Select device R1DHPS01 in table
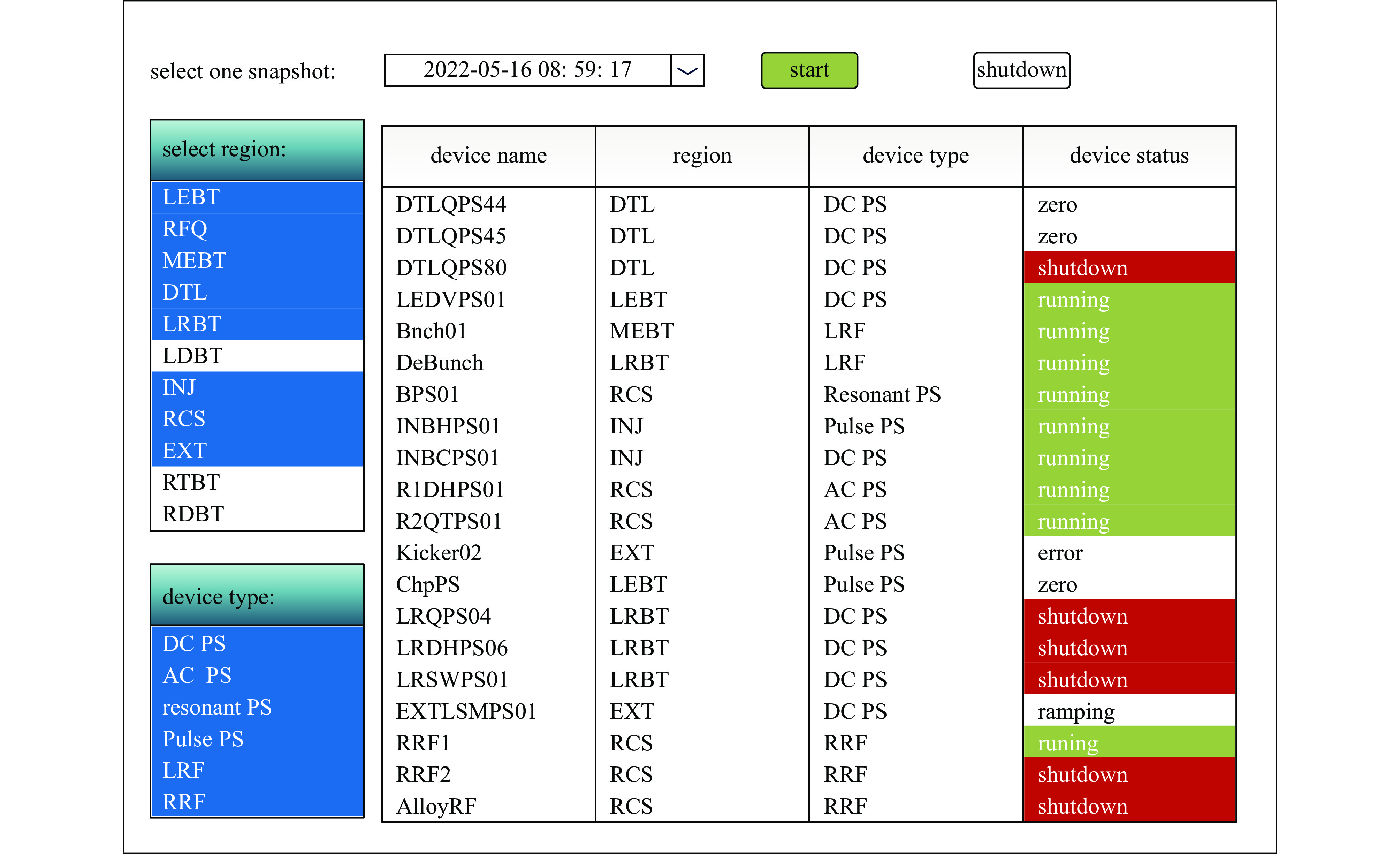Viewport: 1400px width, 854px height. click(x=450, y=490)
